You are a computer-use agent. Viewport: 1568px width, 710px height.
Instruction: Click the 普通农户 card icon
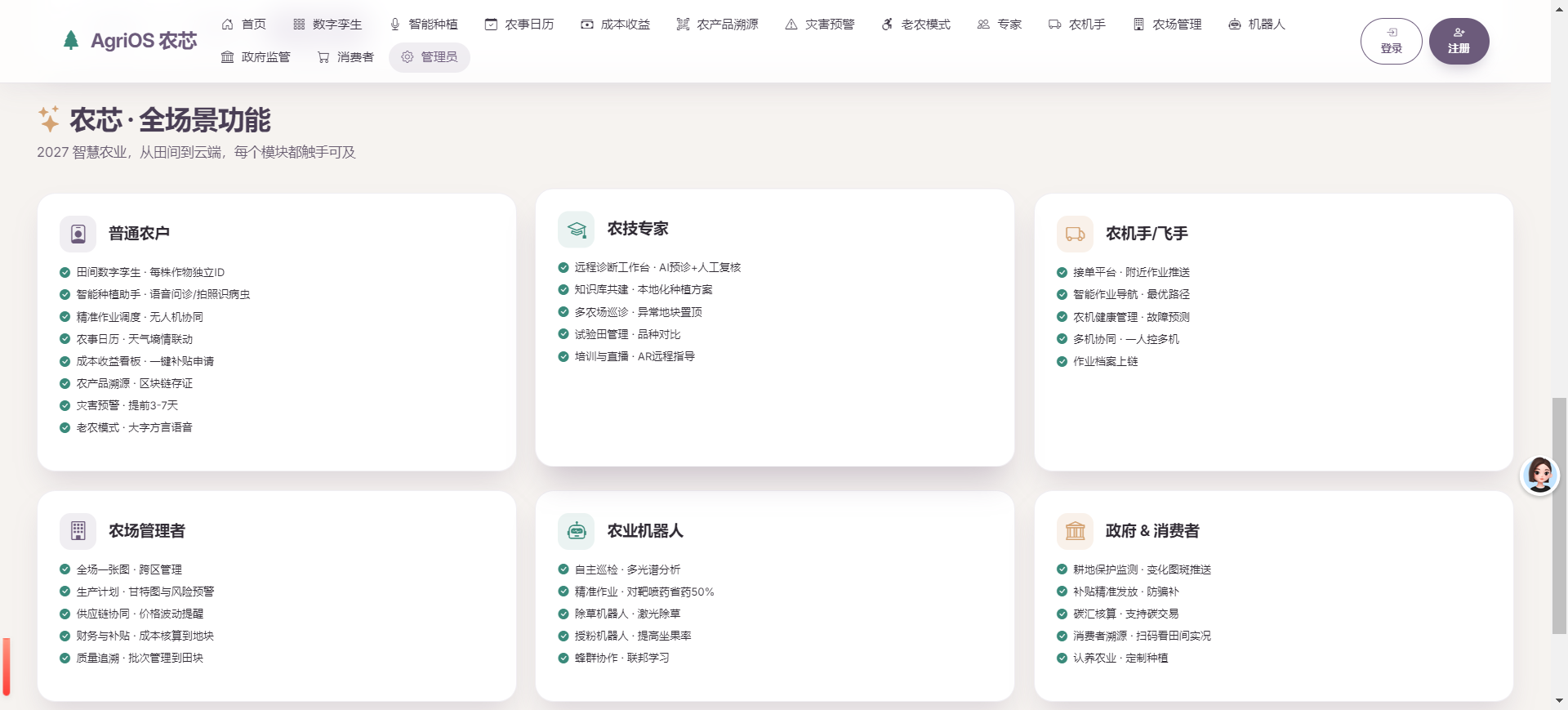point(78,234)
